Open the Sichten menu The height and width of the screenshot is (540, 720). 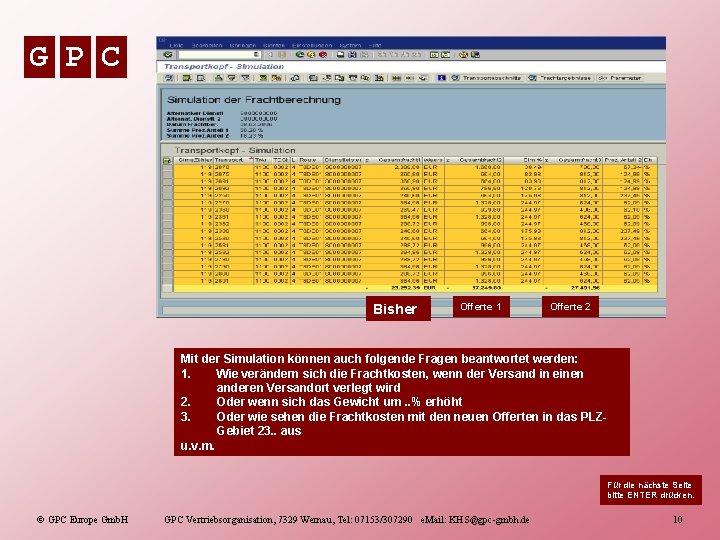(x=274, y=45)
